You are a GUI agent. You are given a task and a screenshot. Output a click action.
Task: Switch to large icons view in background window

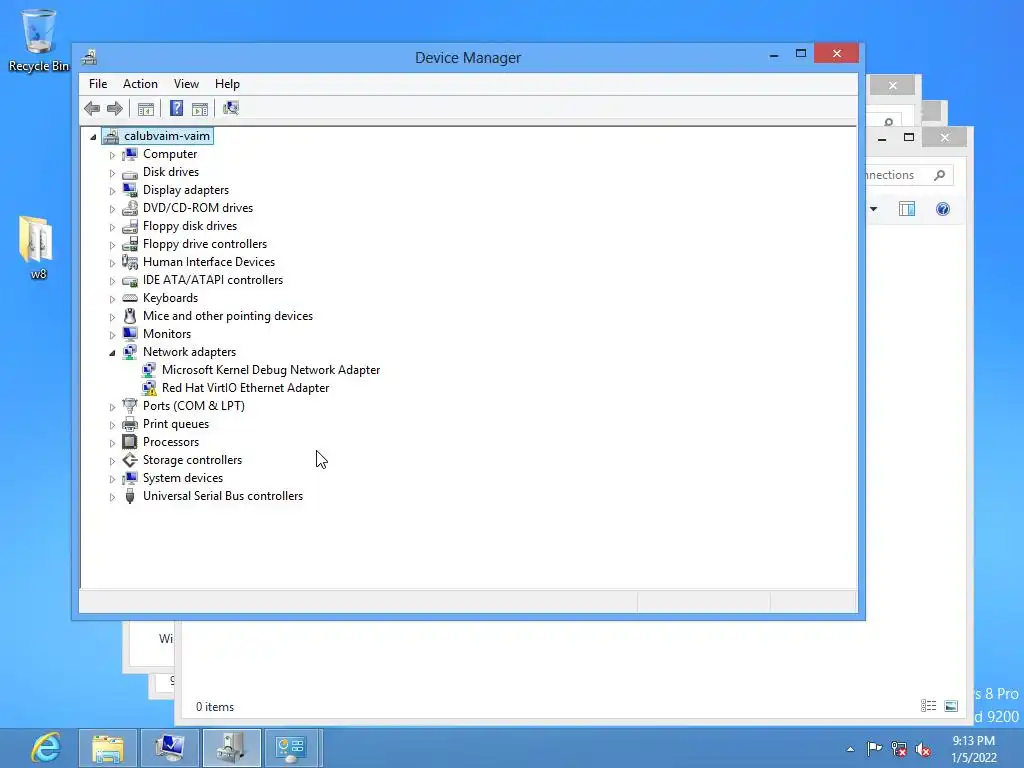tap(952, 706)
